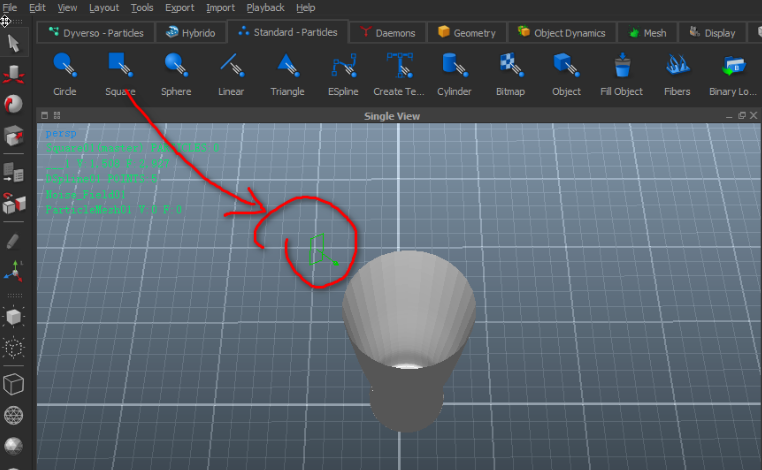
Task: Activate the arrow selection tool
Action: 14,43
